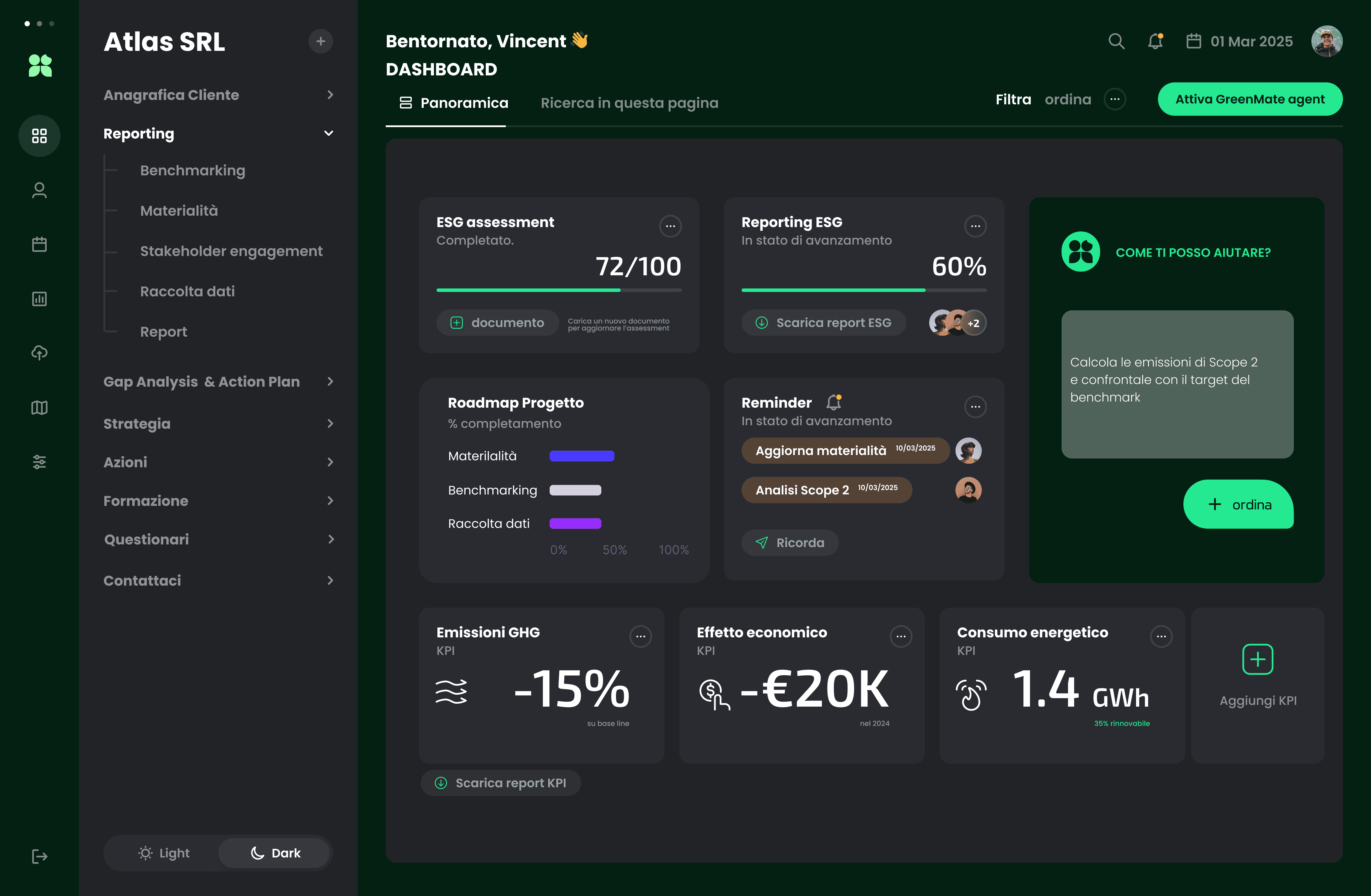Open the settings sliders icon in sidebar

[39, 461]
